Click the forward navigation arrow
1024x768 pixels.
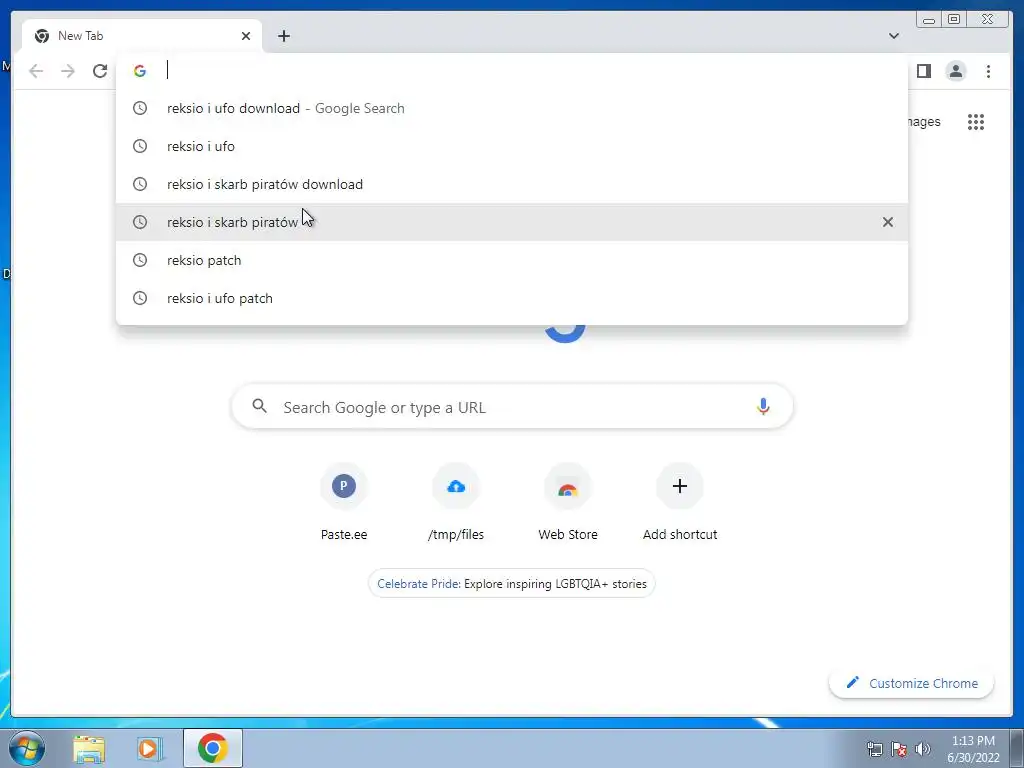tap(68, 71)
